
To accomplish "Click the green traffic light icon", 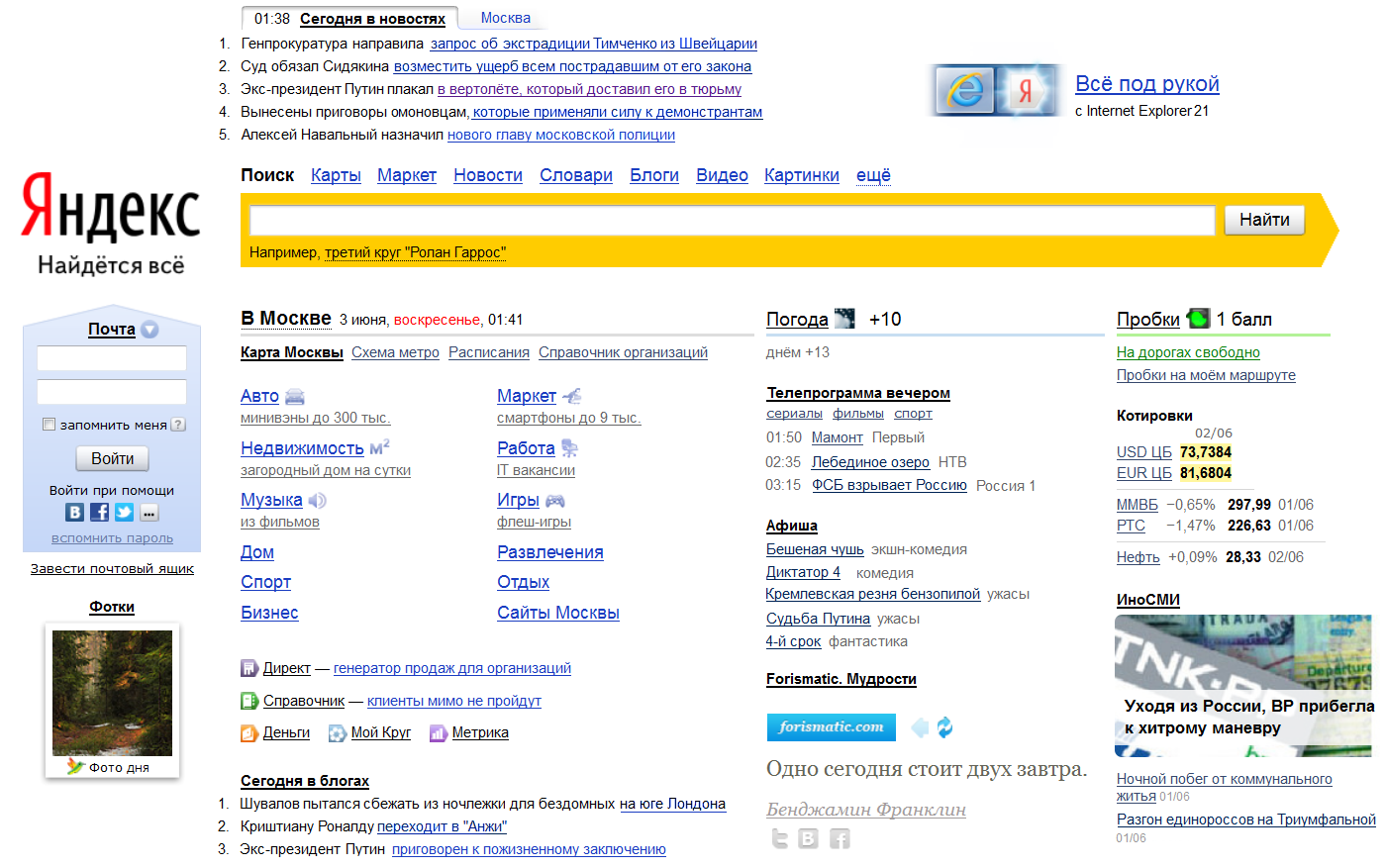I will click(x=1198, y=319).
